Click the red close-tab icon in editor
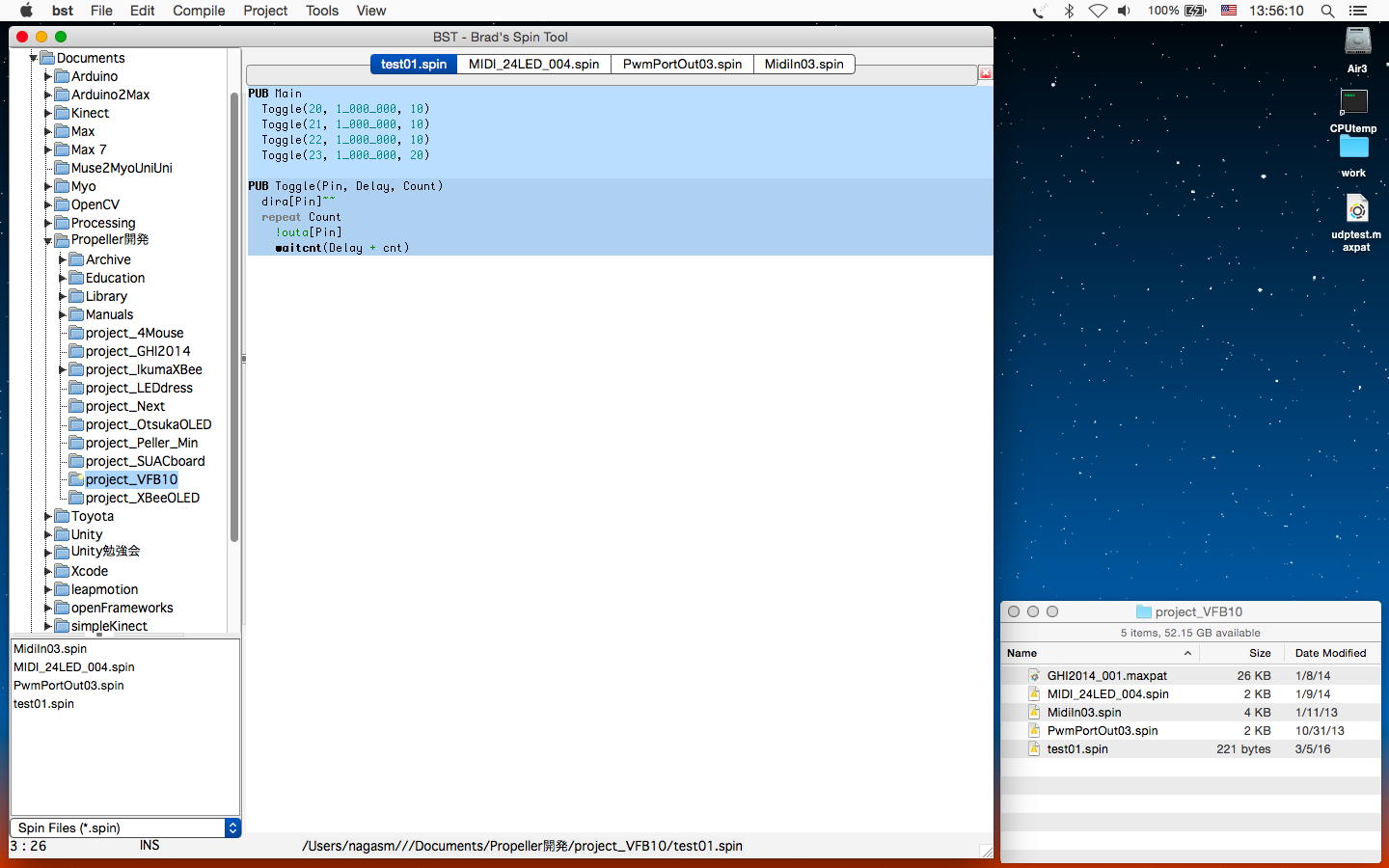The width and height of the screenshot is (1389, 868). tap(985, 73)
